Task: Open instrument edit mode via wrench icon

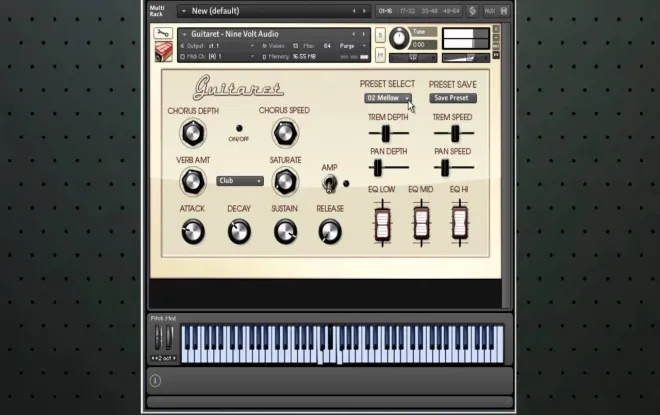Action: click(x=162, y=33)
